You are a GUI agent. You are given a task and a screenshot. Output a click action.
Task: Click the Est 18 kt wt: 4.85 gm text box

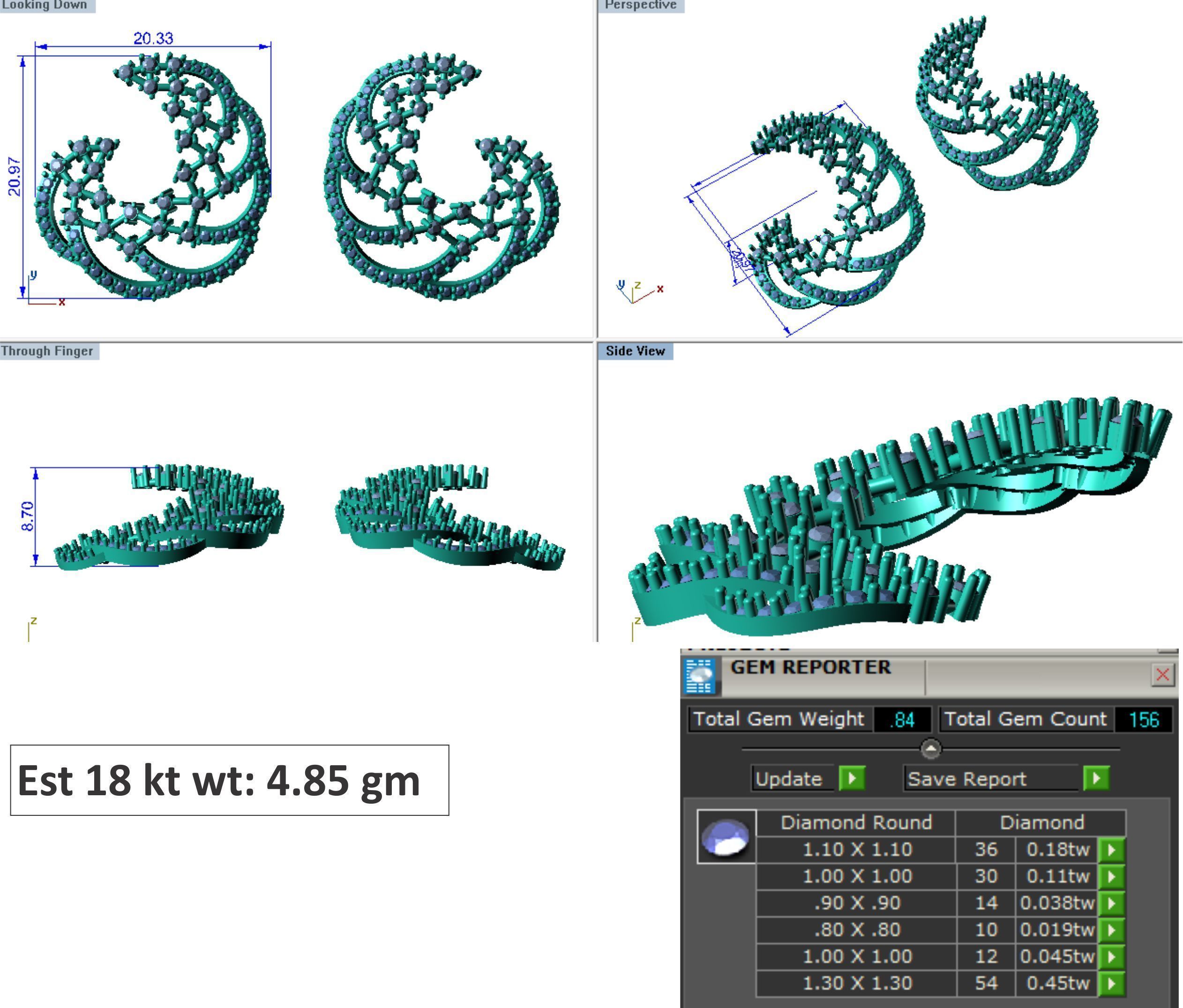[230, 780]
